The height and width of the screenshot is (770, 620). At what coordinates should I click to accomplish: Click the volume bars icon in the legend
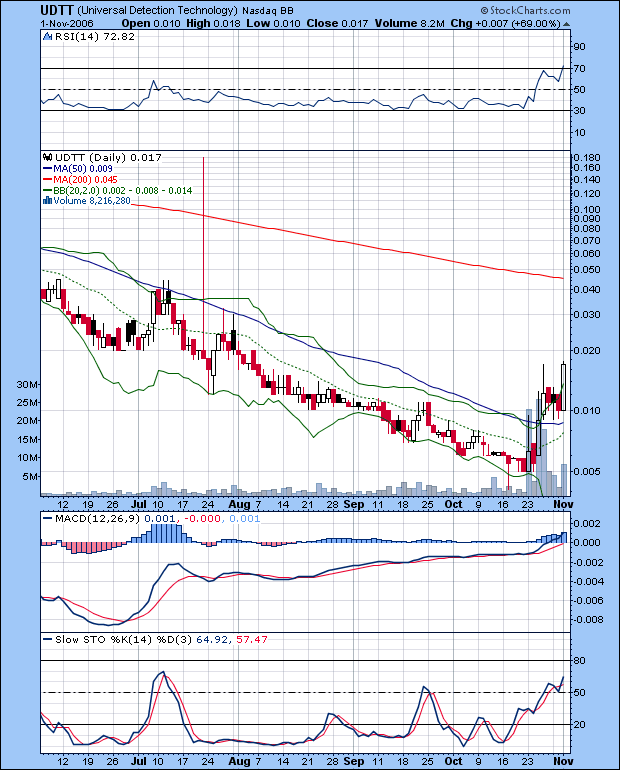48,200
